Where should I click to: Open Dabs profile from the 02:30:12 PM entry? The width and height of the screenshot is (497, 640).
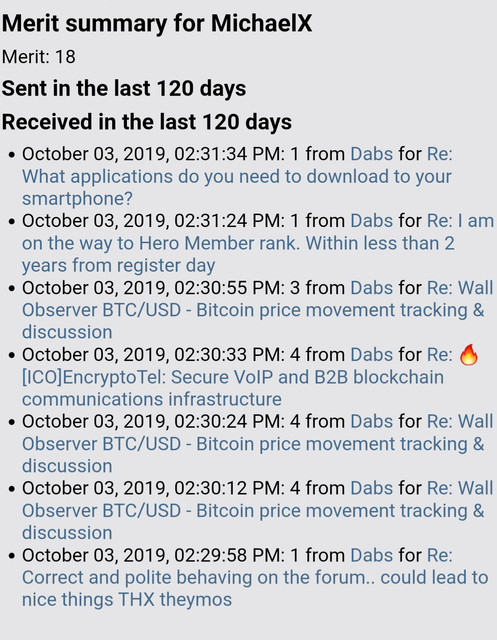tap(372, 488)
